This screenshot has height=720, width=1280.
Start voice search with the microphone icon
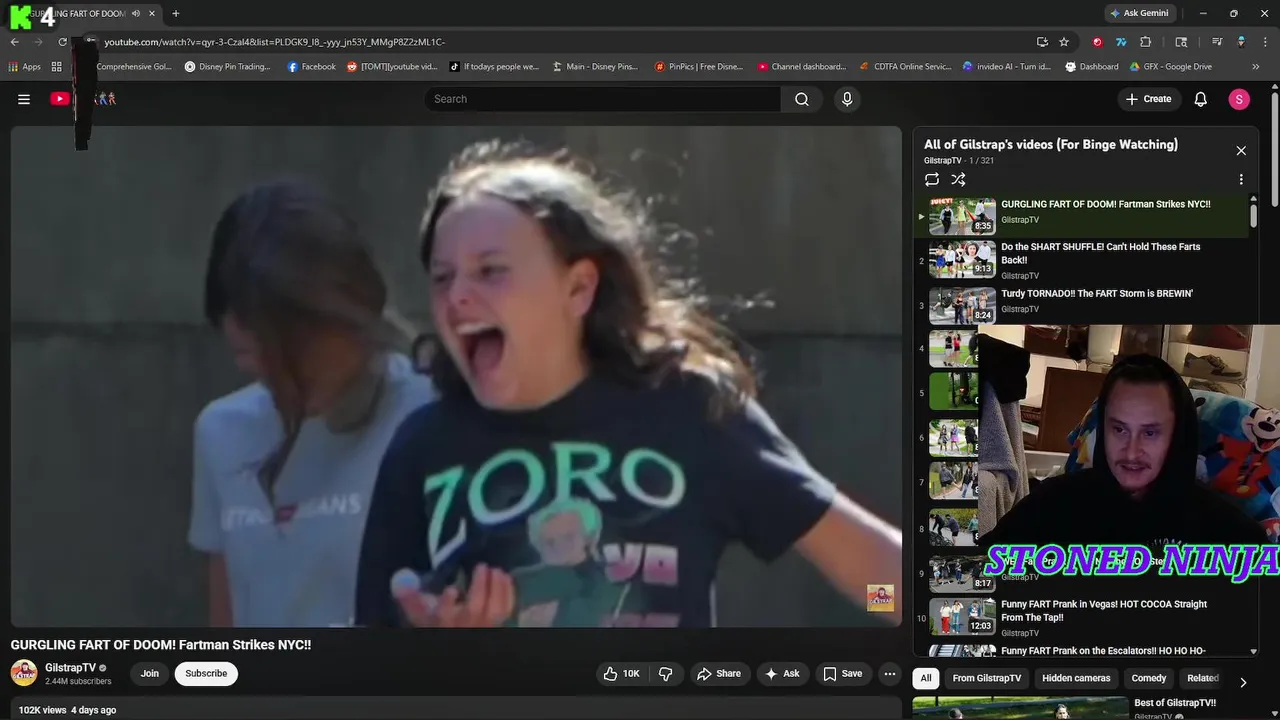[x=847, y=99]
